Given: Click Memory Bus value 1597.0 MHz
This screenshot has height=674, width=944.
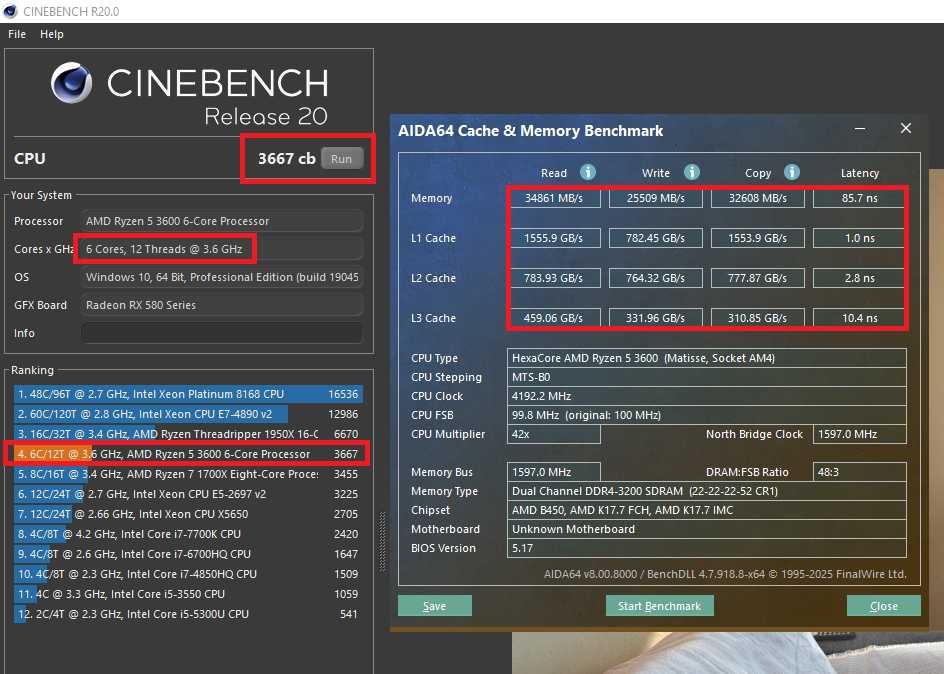Looking at the screenshot, I should pyautogui.click(x=554, y=472).
